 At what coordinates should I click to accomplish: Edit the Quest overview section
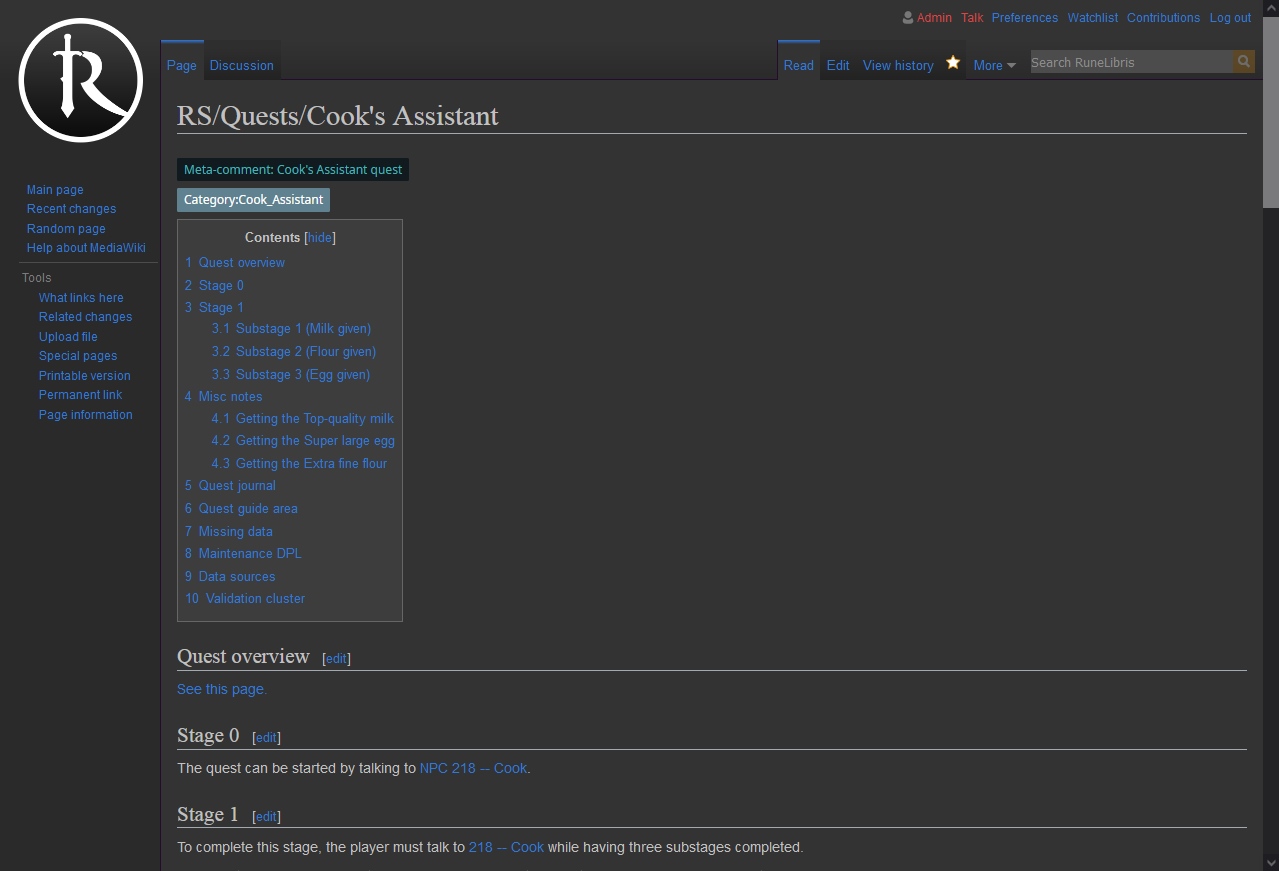pyautogui.click(x=336, y=659)
